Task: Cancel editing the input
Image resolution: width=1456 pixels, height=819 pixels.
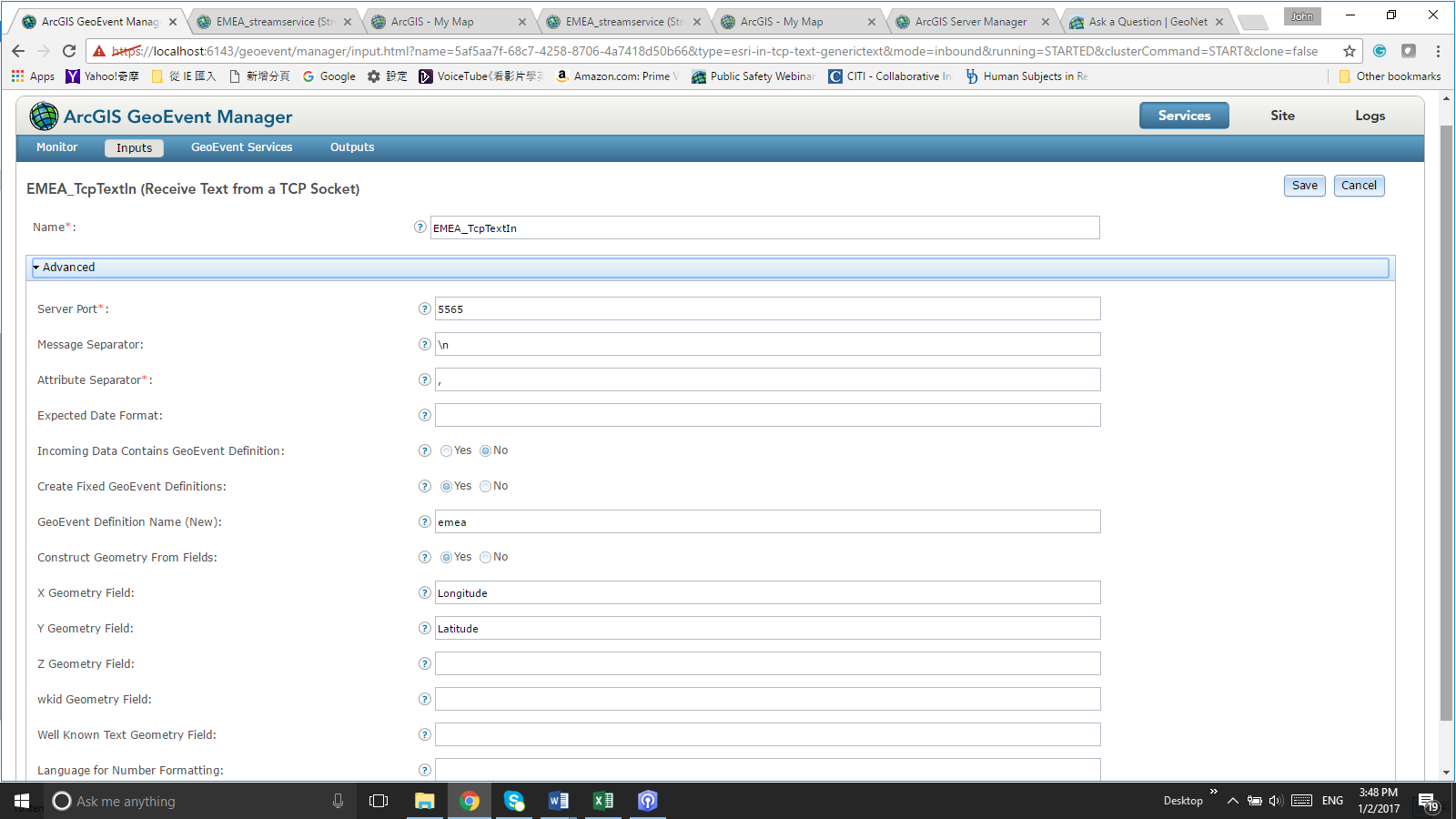Action: (x=1359, y=186)
